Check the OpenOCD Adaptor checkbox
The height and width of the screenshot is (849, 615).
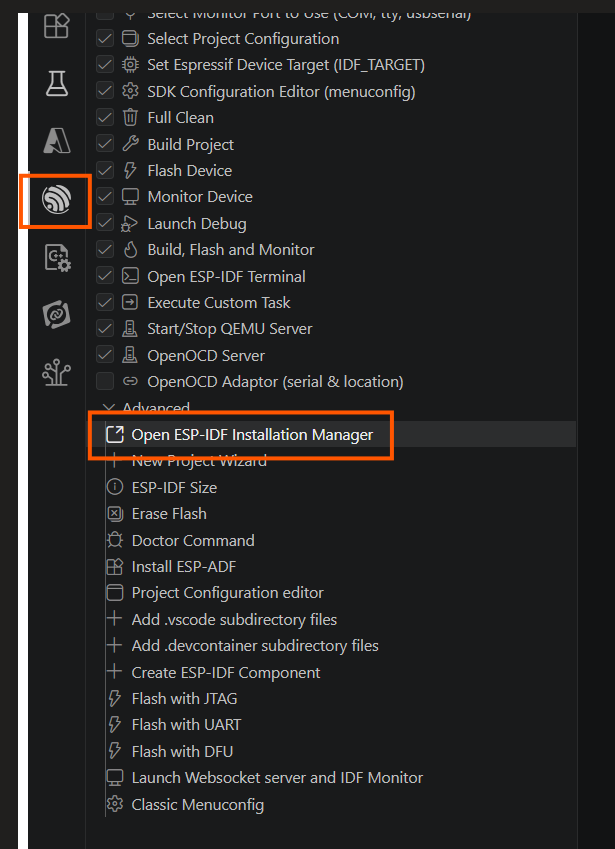(105, 382)
